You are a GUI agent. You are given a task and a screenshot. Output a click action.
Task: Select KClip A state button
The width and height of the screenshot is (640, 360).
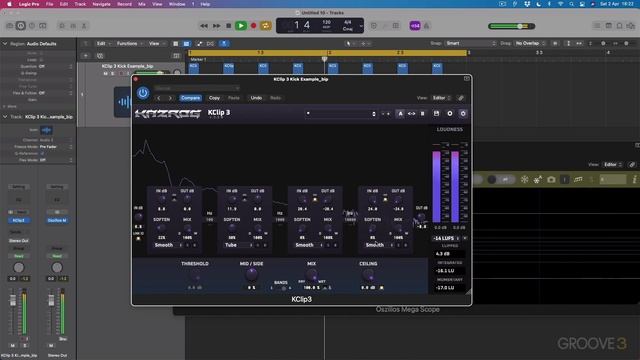400,114
